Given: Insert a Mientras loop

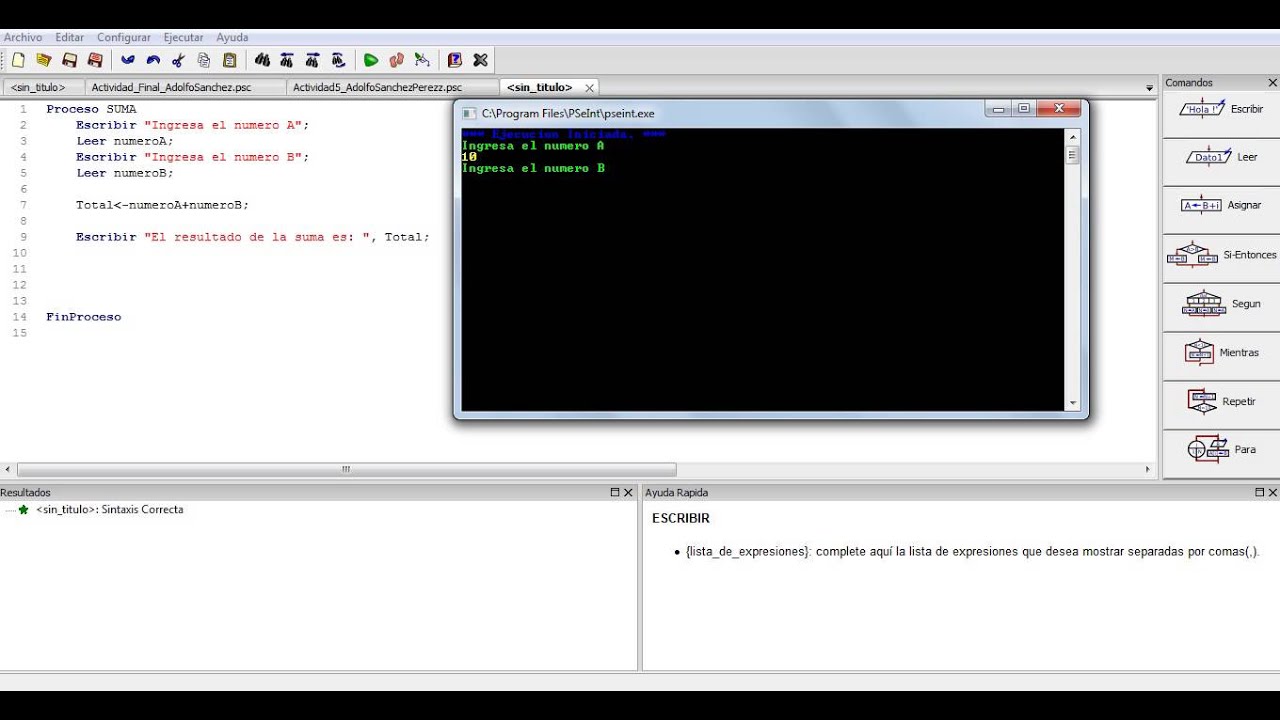Looking at the screenshot, I should point(1221,353).
